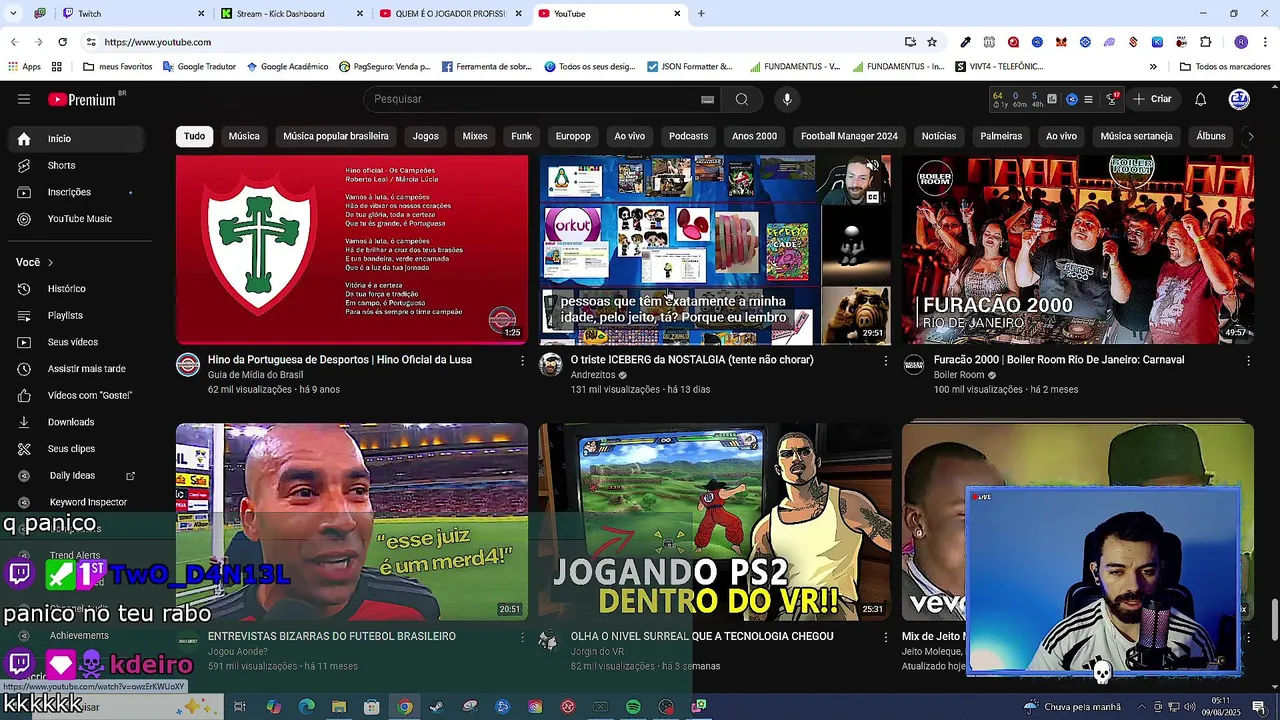Show more bookmarks with the double chevron
1280x720 pixels.
(1153, 67)
